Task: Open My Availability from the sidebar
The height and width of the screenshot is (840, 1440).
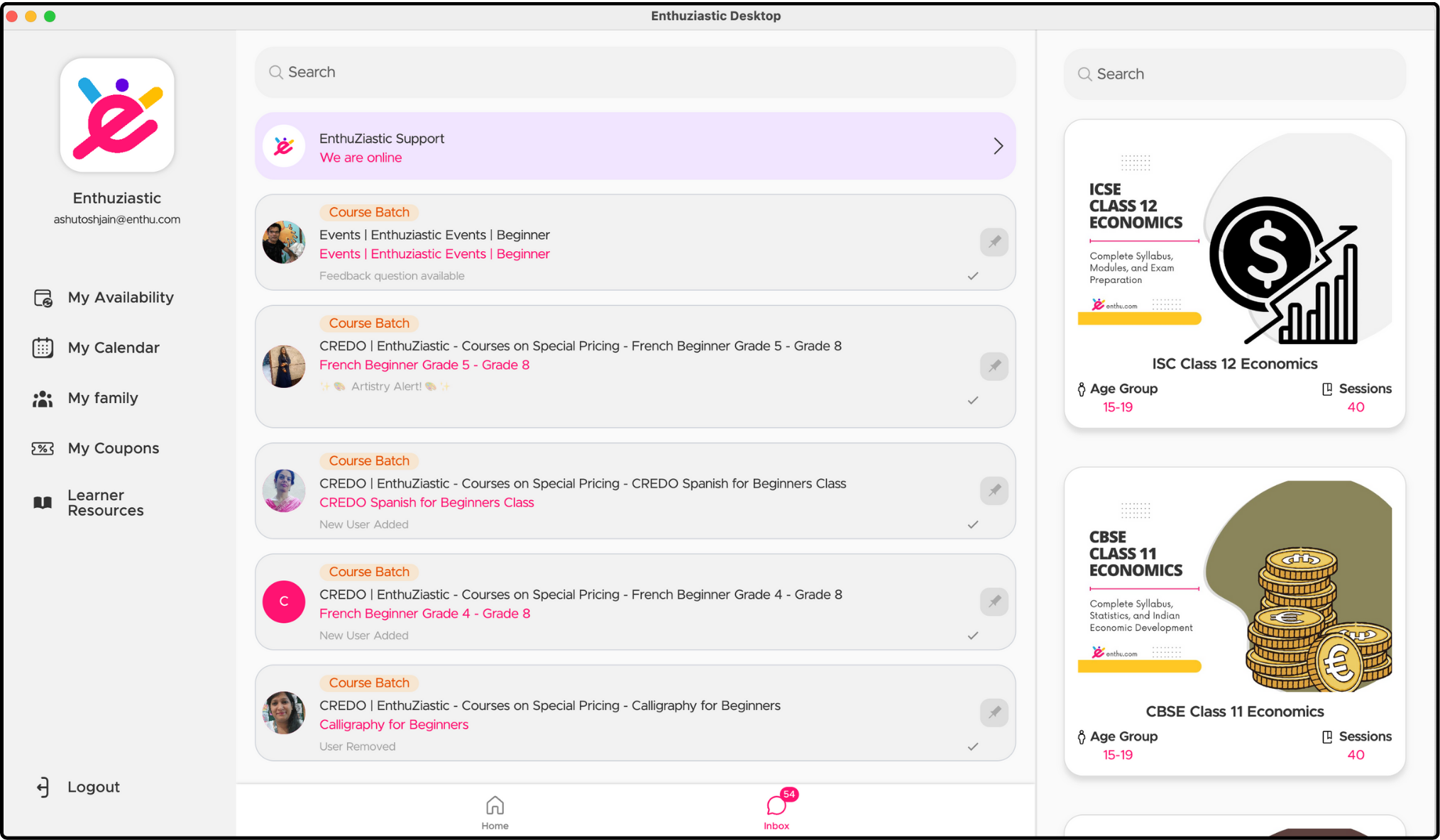Action: pyautogui.click(x=104, y=297)
